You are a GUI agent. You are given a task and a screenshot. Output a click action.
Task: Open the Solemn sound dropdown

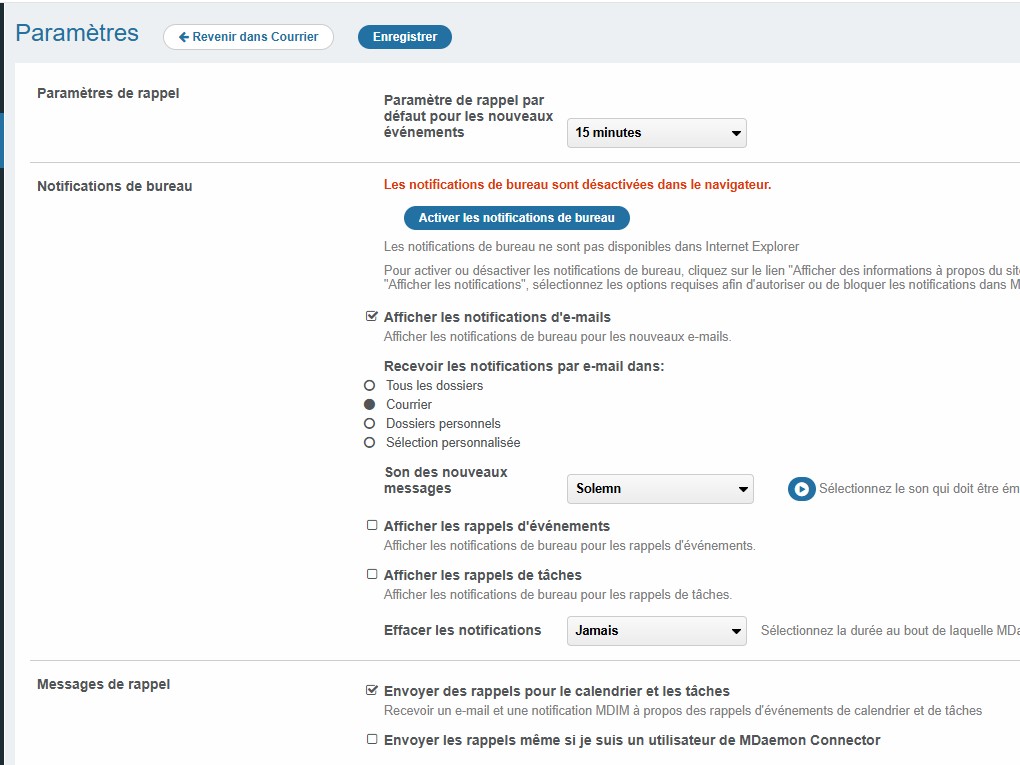659,489
